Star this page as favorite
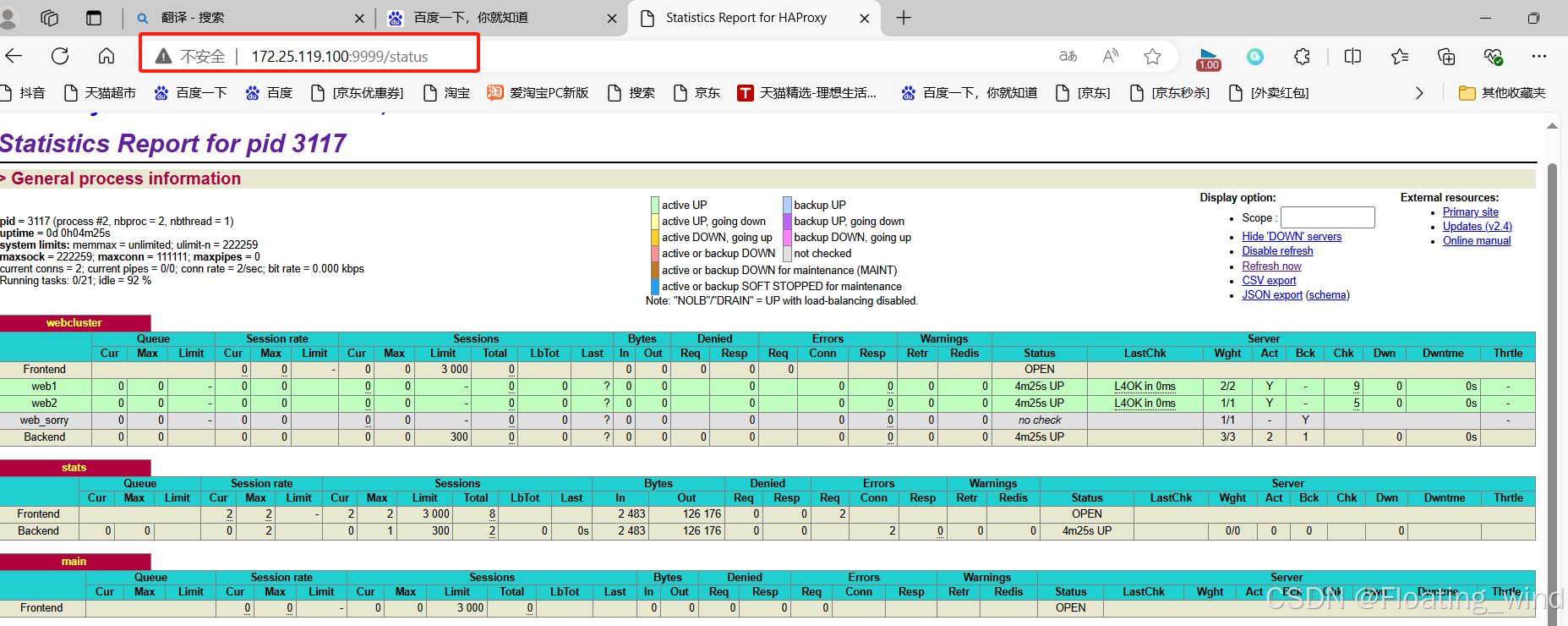The width and height of the screenshot is (1568, 626). (1152, 57)
